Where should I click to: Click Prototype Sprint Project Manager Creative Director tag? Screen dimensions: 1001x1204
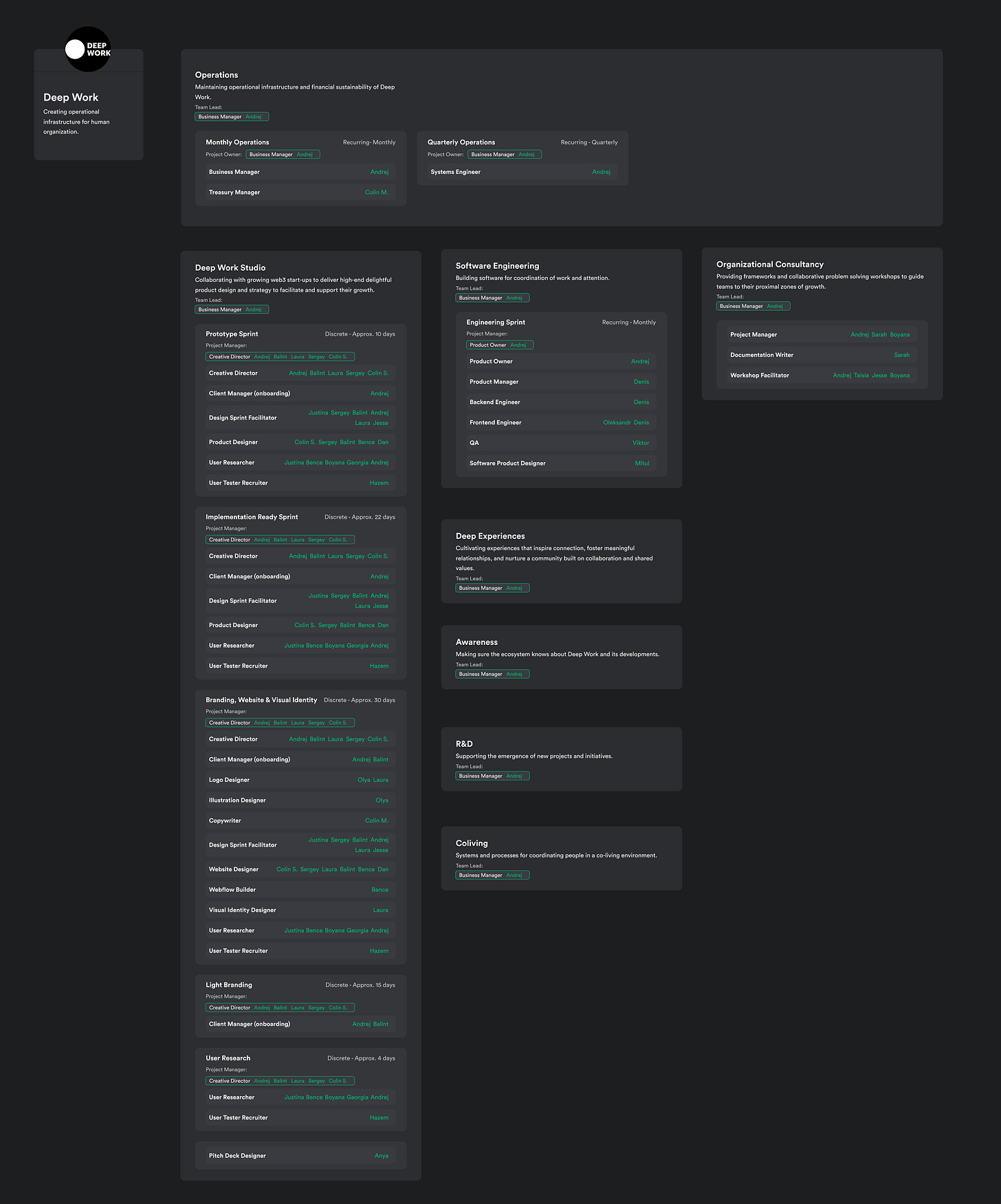coord(280,357)
